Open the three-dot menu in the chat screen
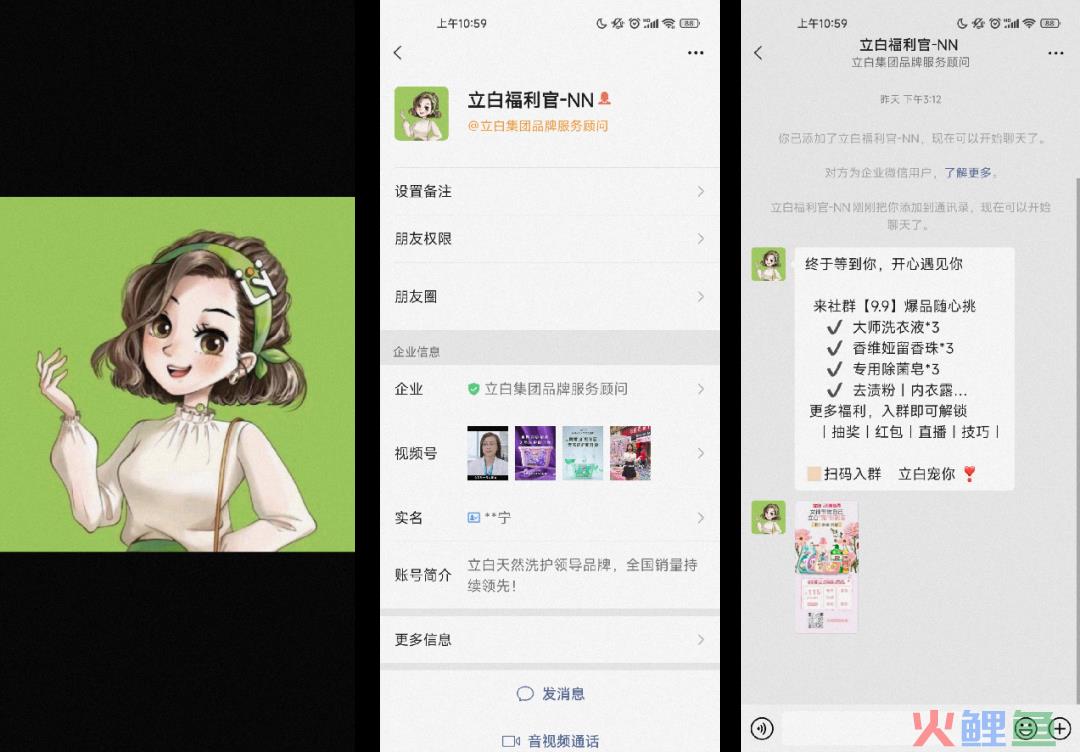The width and height of the screenshot is (1080, 752). tap(1056, 53)
